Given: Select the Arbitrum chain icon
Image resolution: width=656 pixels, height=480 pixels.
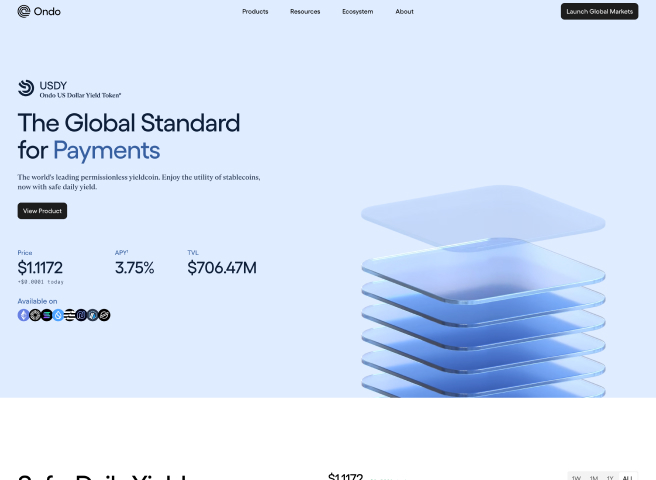Looking at the screenshot, I should click(x=93, y=315).
